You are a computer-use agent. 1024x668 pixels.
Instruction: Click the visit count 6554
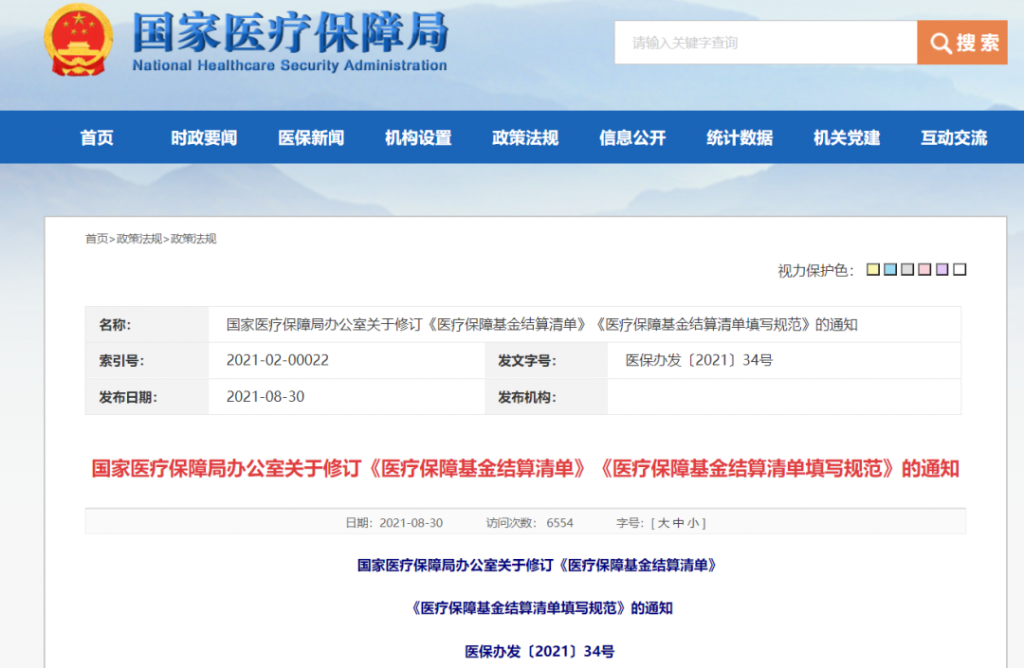(560, 523)
